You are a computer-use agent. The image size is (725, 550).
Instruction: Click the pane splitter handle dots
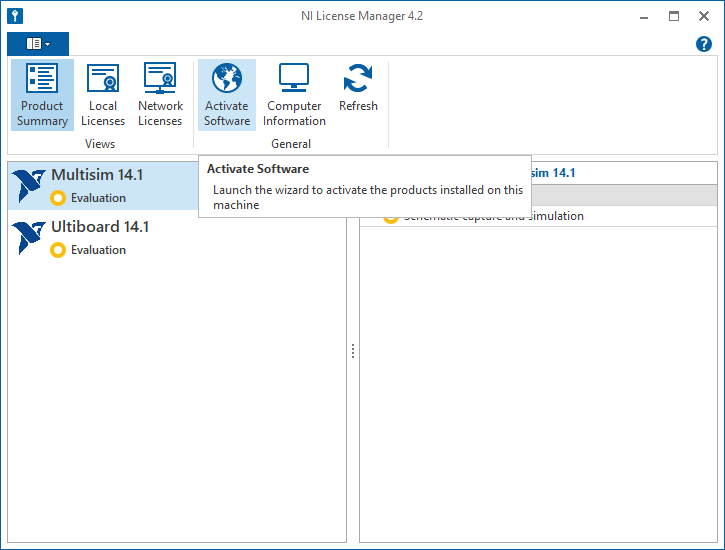coord(353,351)
